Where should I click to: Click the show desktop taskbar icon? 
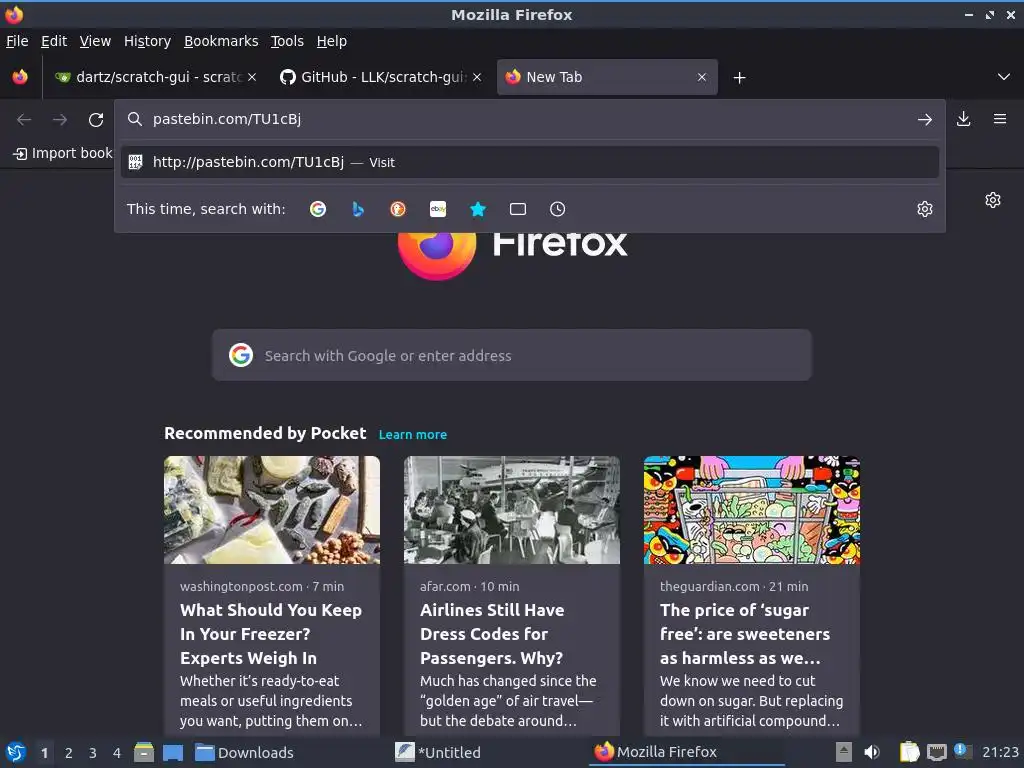pos(173,752)
